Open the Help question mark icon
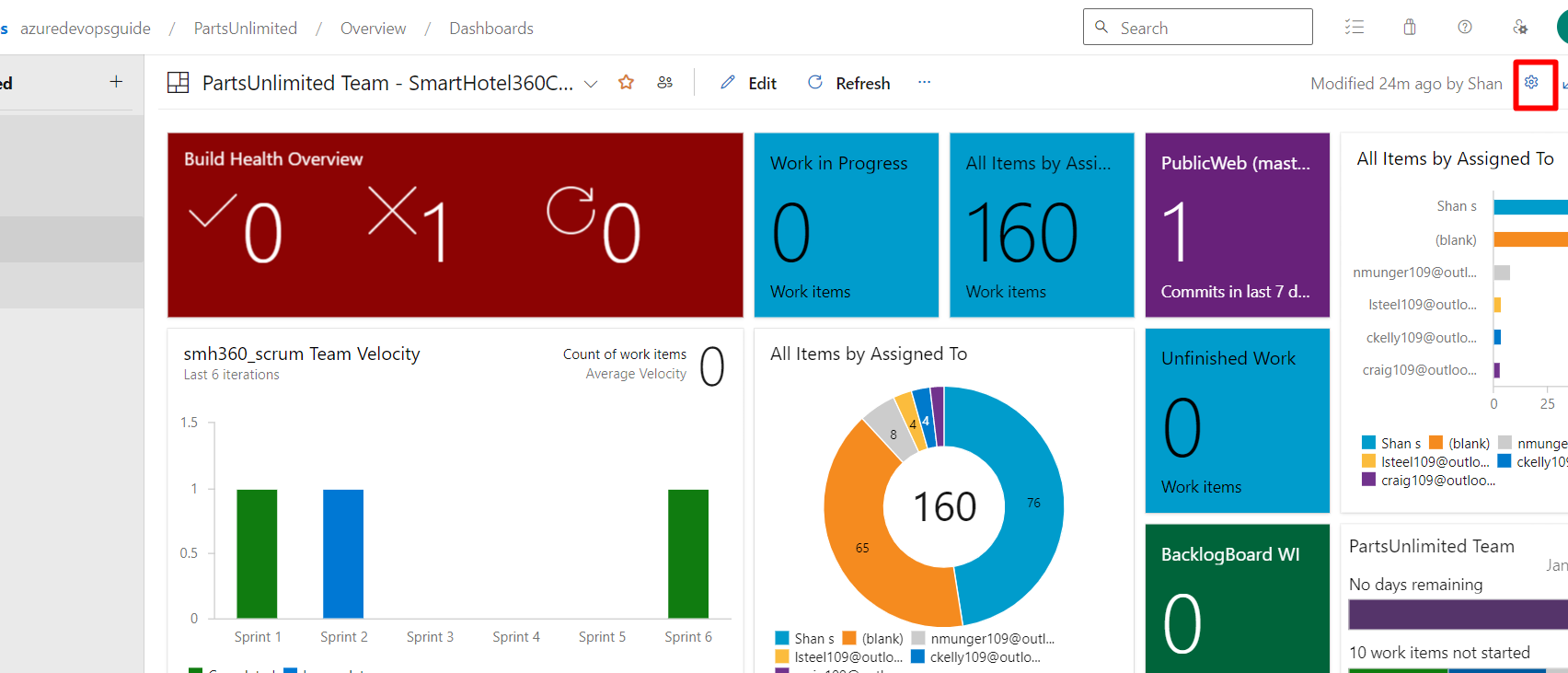The width and height of the screenshot is (1568, 673). point(1464,28)
